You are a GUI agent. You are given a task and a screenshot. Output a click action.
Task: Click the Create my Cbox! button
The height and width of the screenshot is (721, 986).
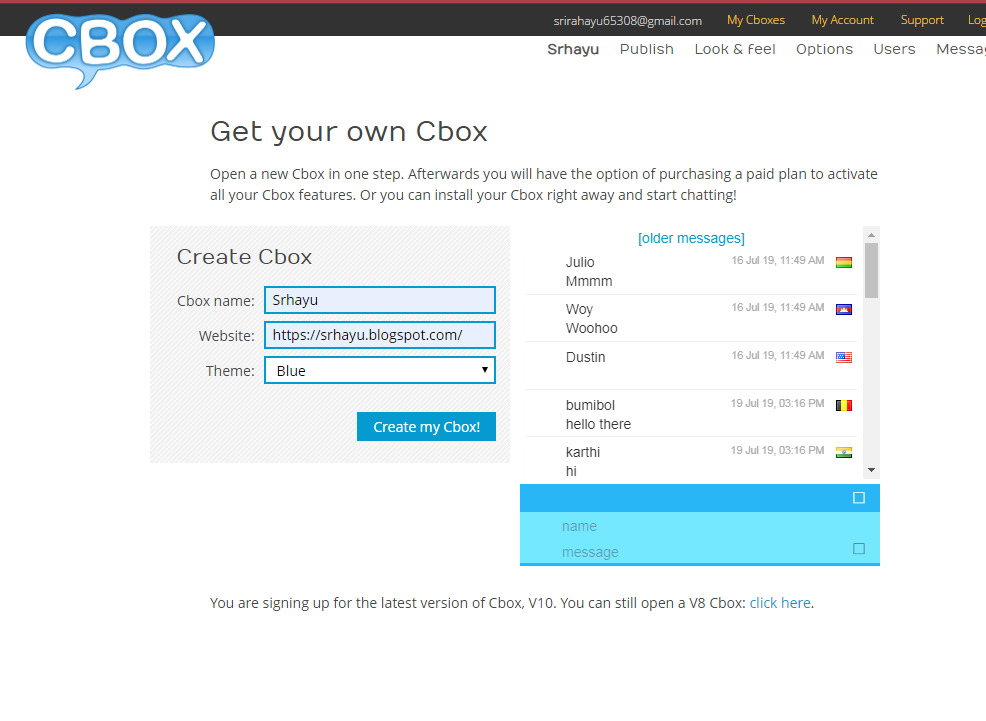click(x=426, y=427)
